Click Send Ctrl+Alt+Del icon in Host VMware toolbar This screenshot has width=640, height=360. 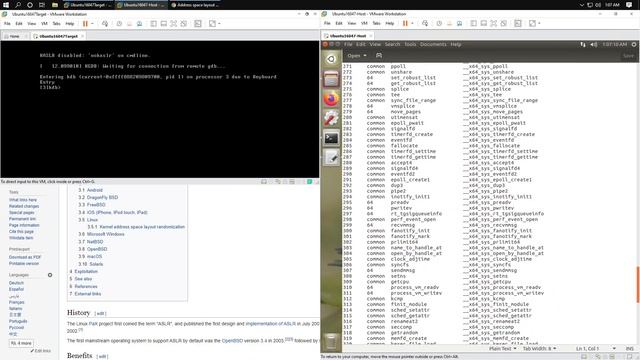coord(425,24)
